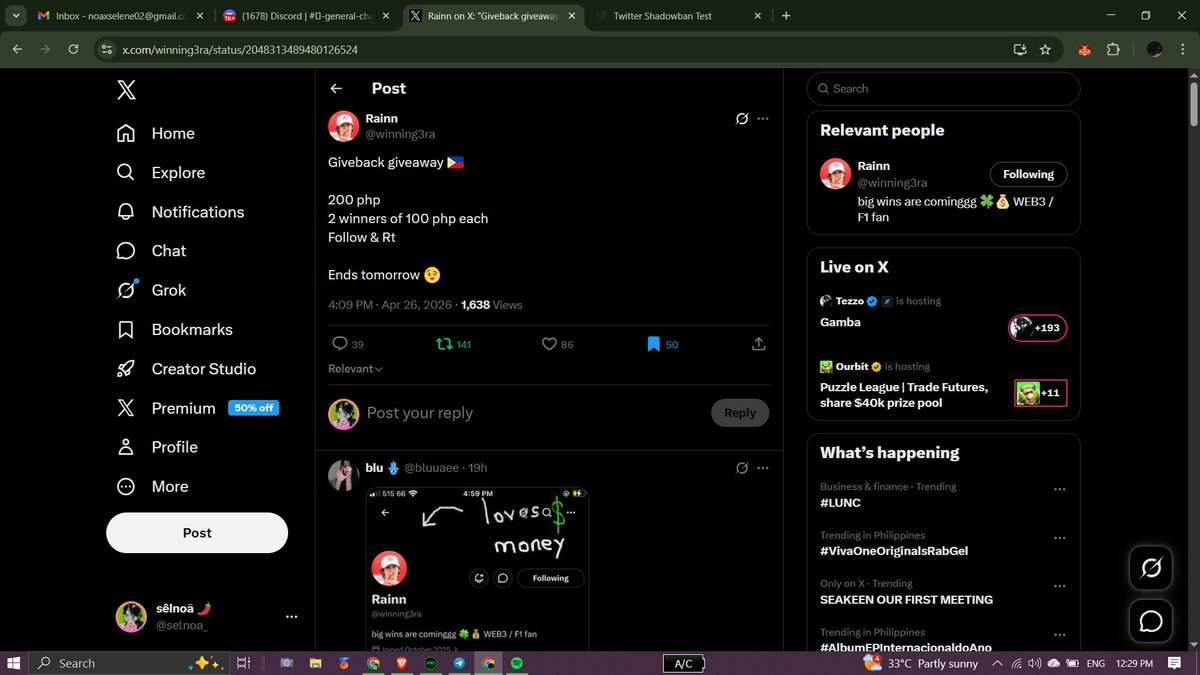Toggle bookmark with 50 count
Image resolution: width=1200 pixels, height=675 pixels.
pos(662,344)
